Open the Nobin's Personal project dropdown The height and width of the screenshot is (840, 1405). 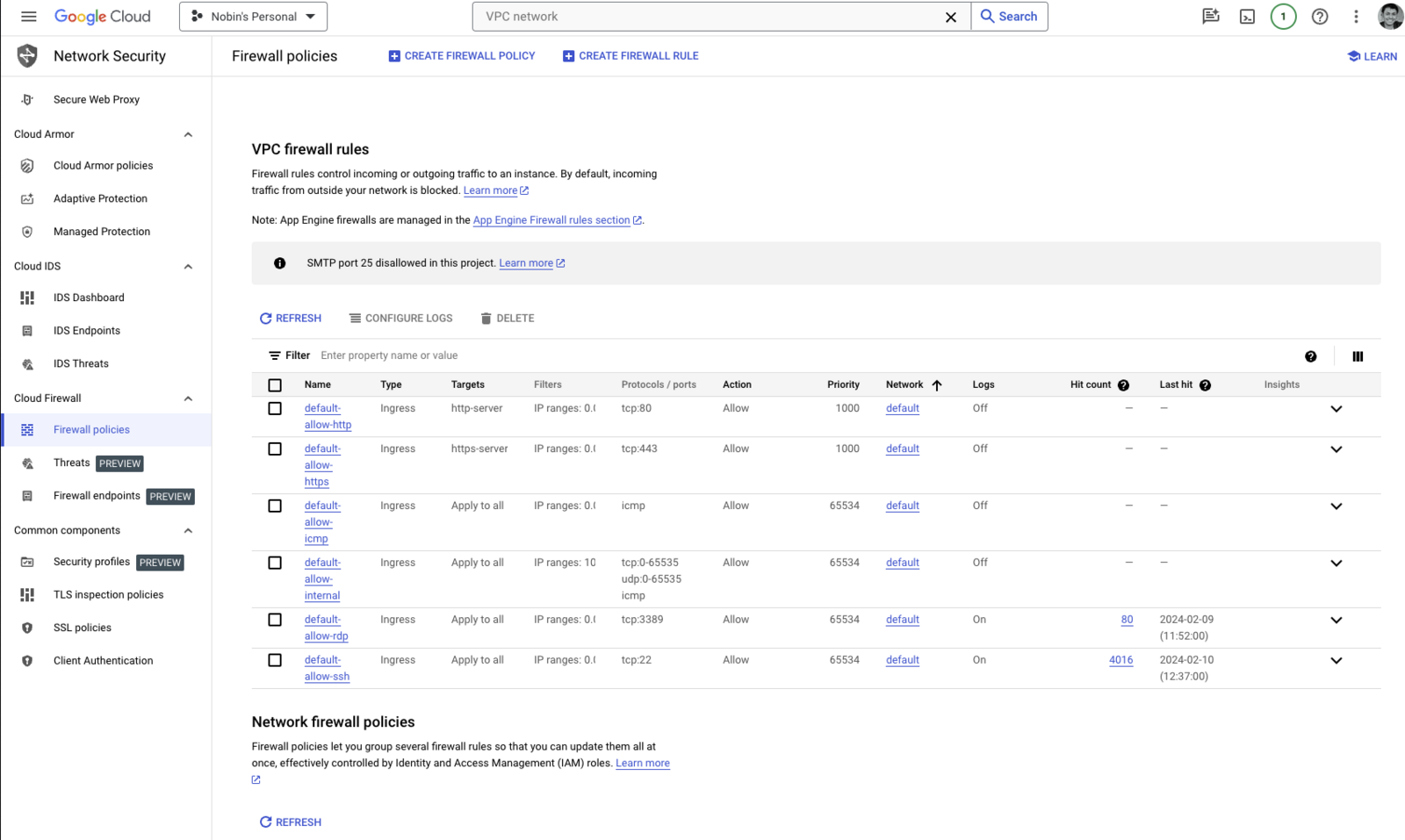[x=253, y=17]
